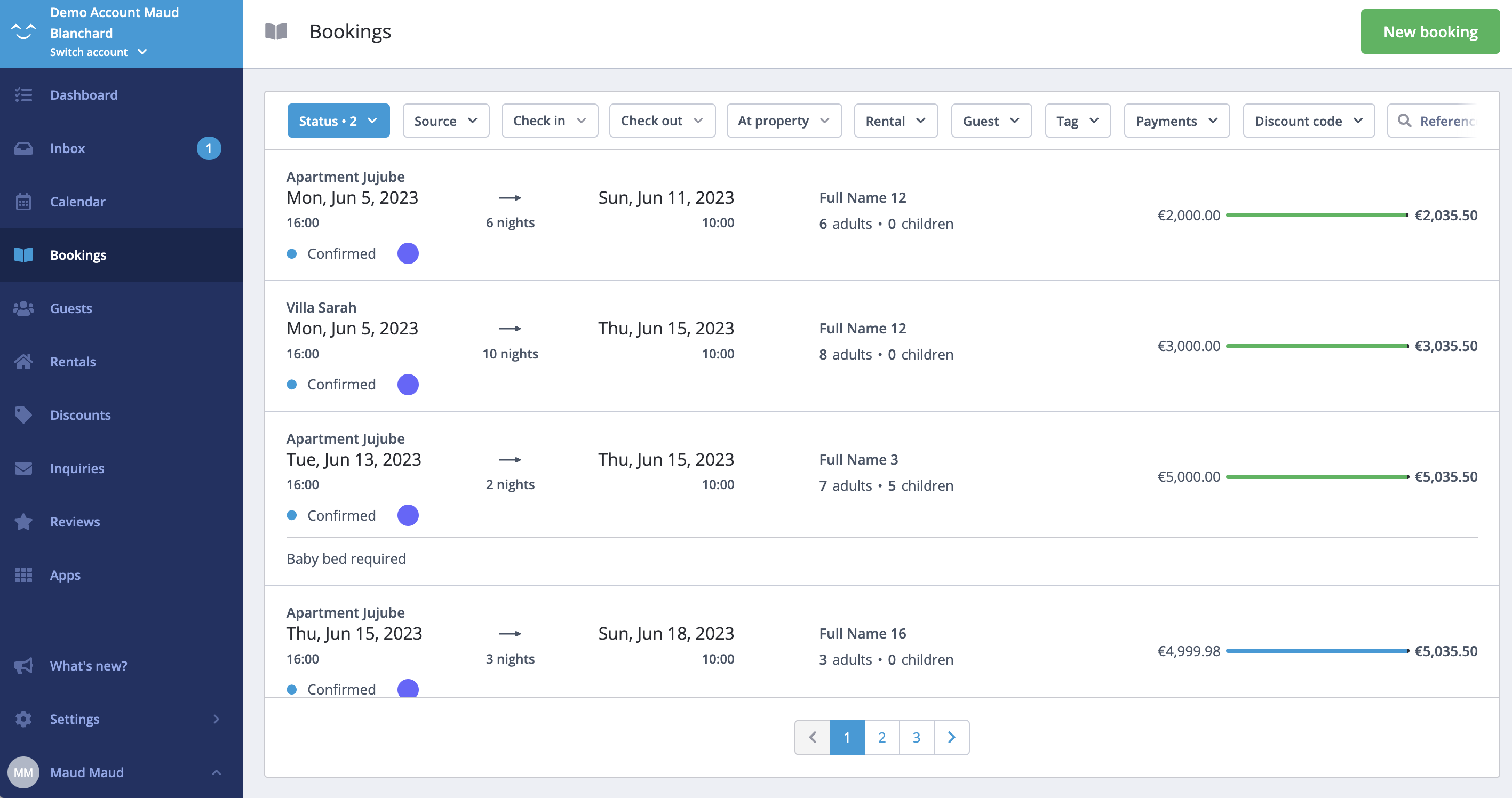Open the Tag filter dropdown
Viewport: 1512px width, 798px height.
pyautogui.click(x=1078, y=121)
